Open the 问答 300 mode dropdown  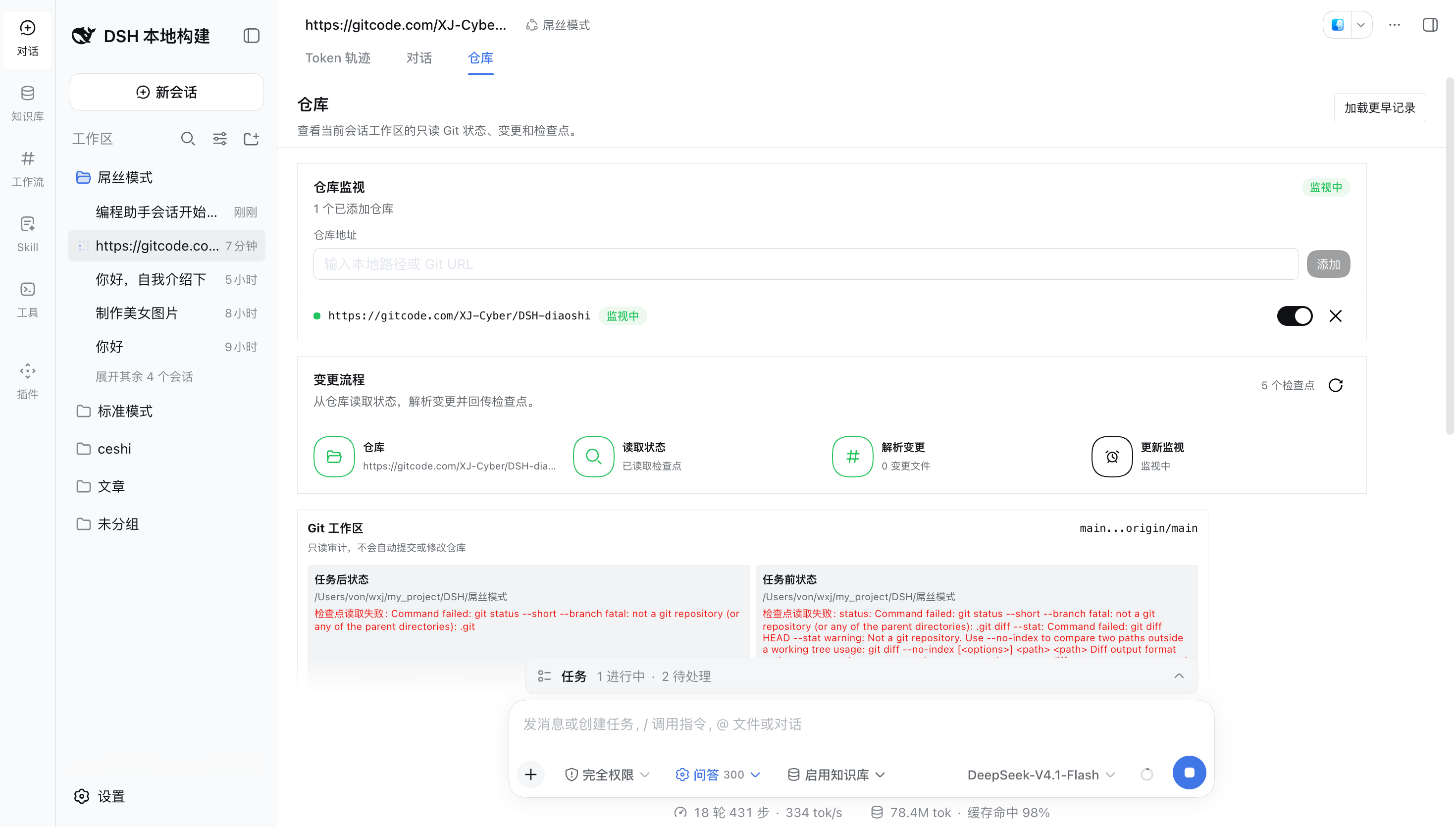pyautogui.click(x=718, y=775)
